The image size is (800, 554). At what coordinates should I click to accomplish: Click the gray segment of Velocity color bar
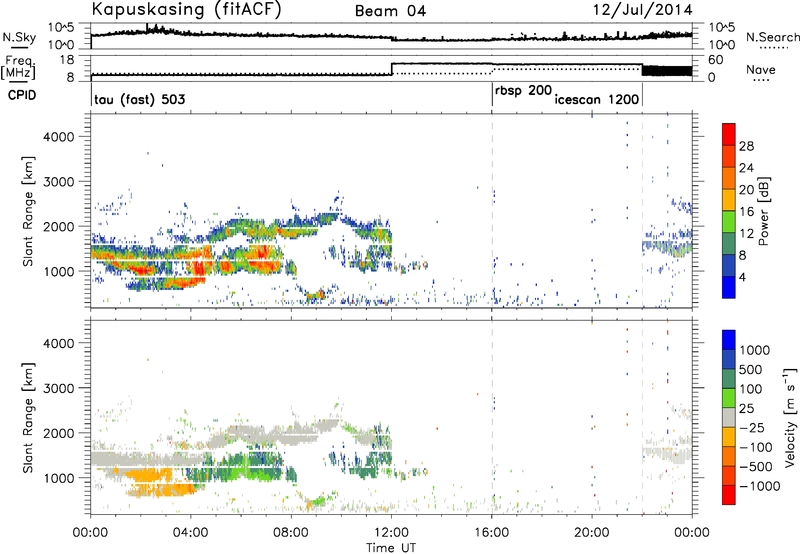(729, 417)
